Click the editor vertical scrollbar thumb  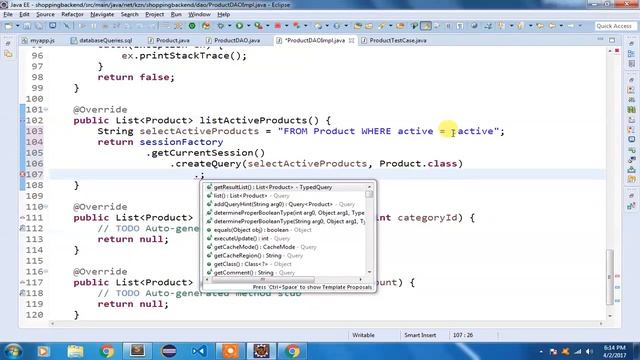click(610, 277)
